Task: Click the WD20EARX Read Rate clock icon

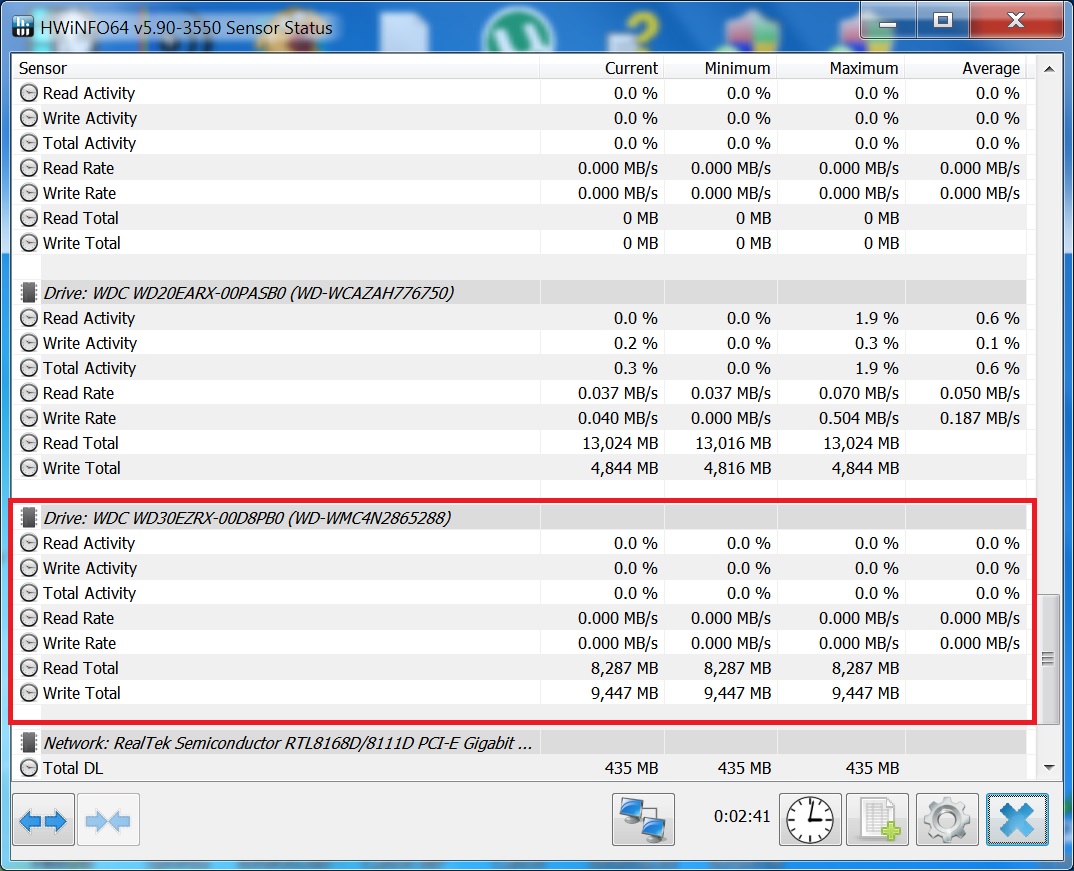Action: [x=29, y=393]
